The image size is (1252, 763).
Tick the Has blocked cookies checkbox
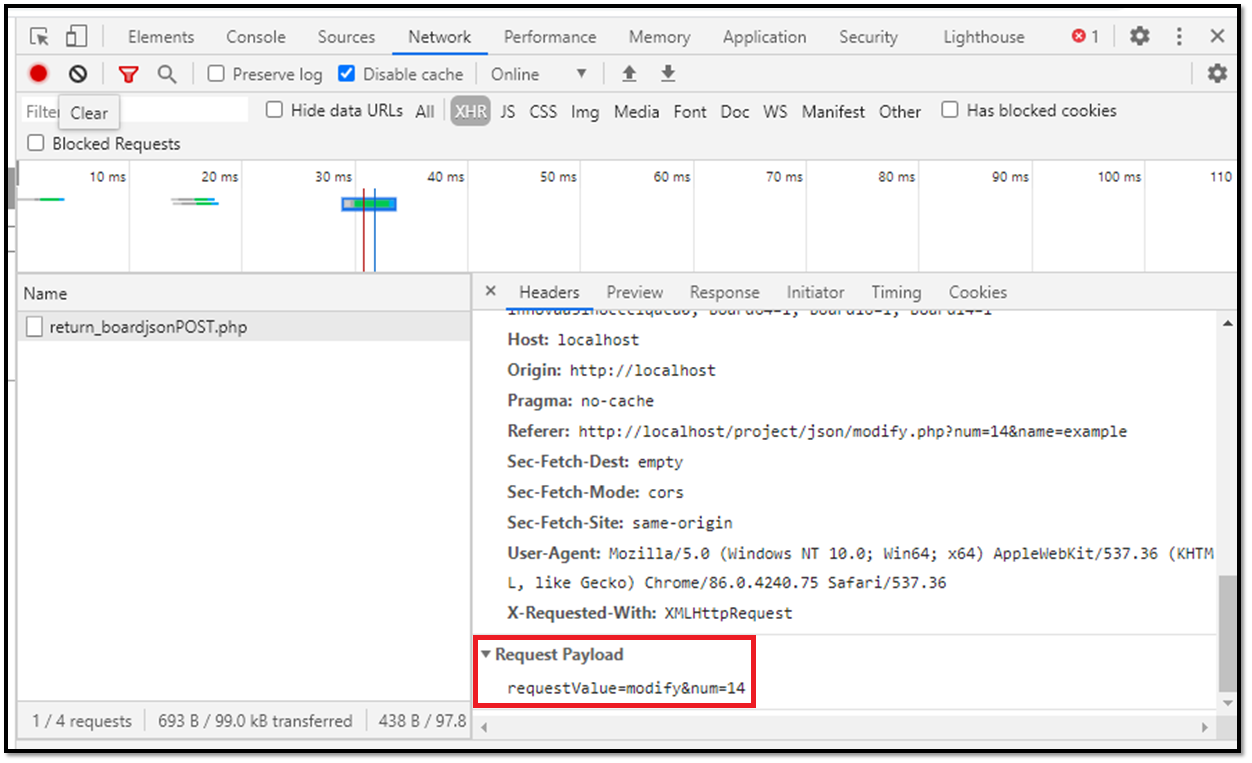[950, 111]
